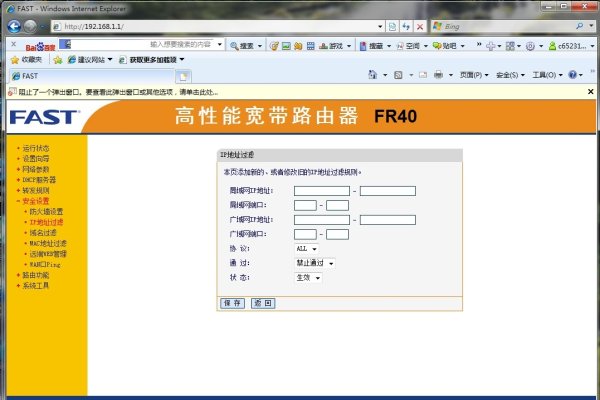This screenshot has width=600, height=400.
Task: Click the browser Back arrow button
Action: pyautogui.click(x=14, y=26)
